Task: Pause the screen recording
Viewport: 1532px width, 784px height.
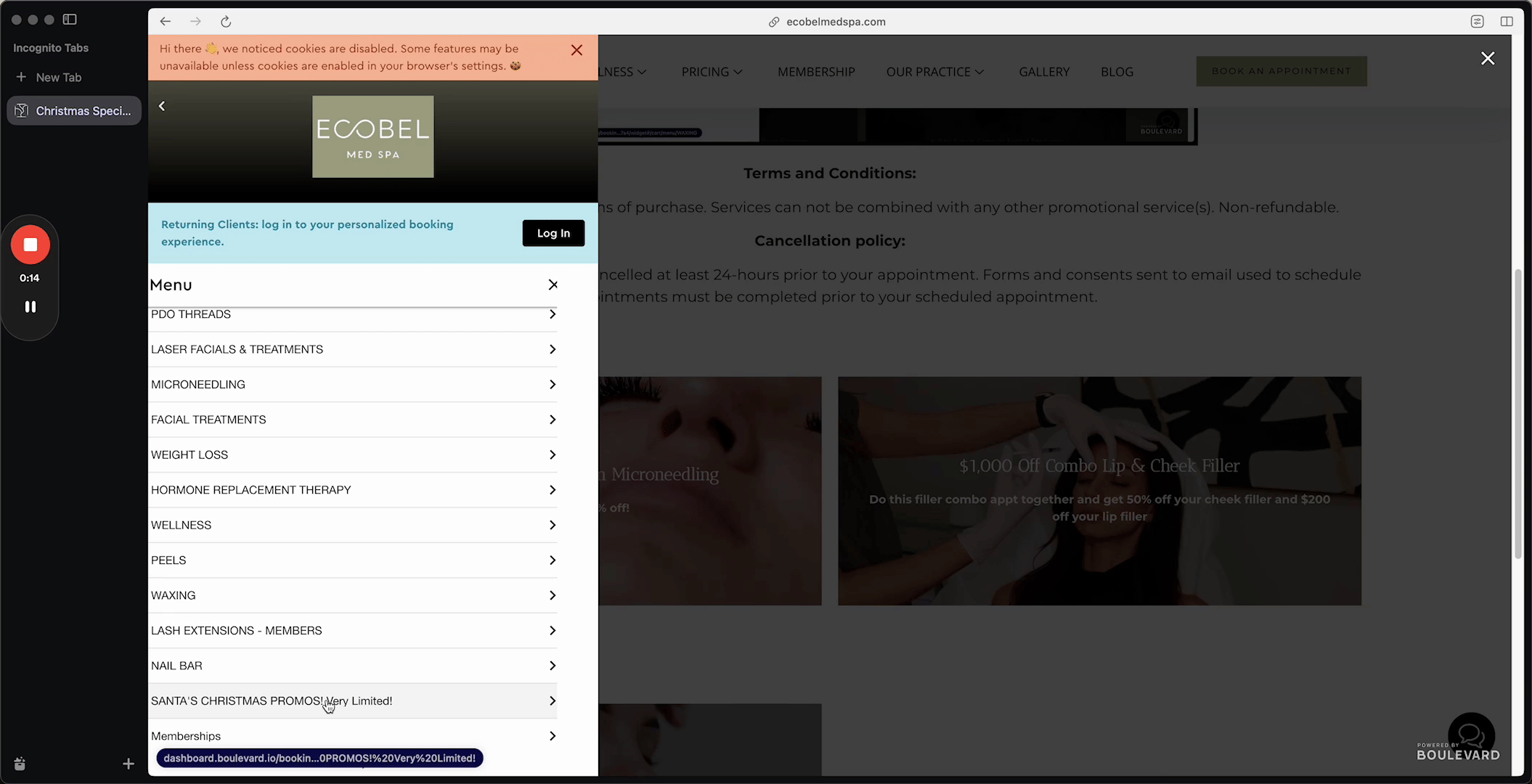Action: pos(30,307)
